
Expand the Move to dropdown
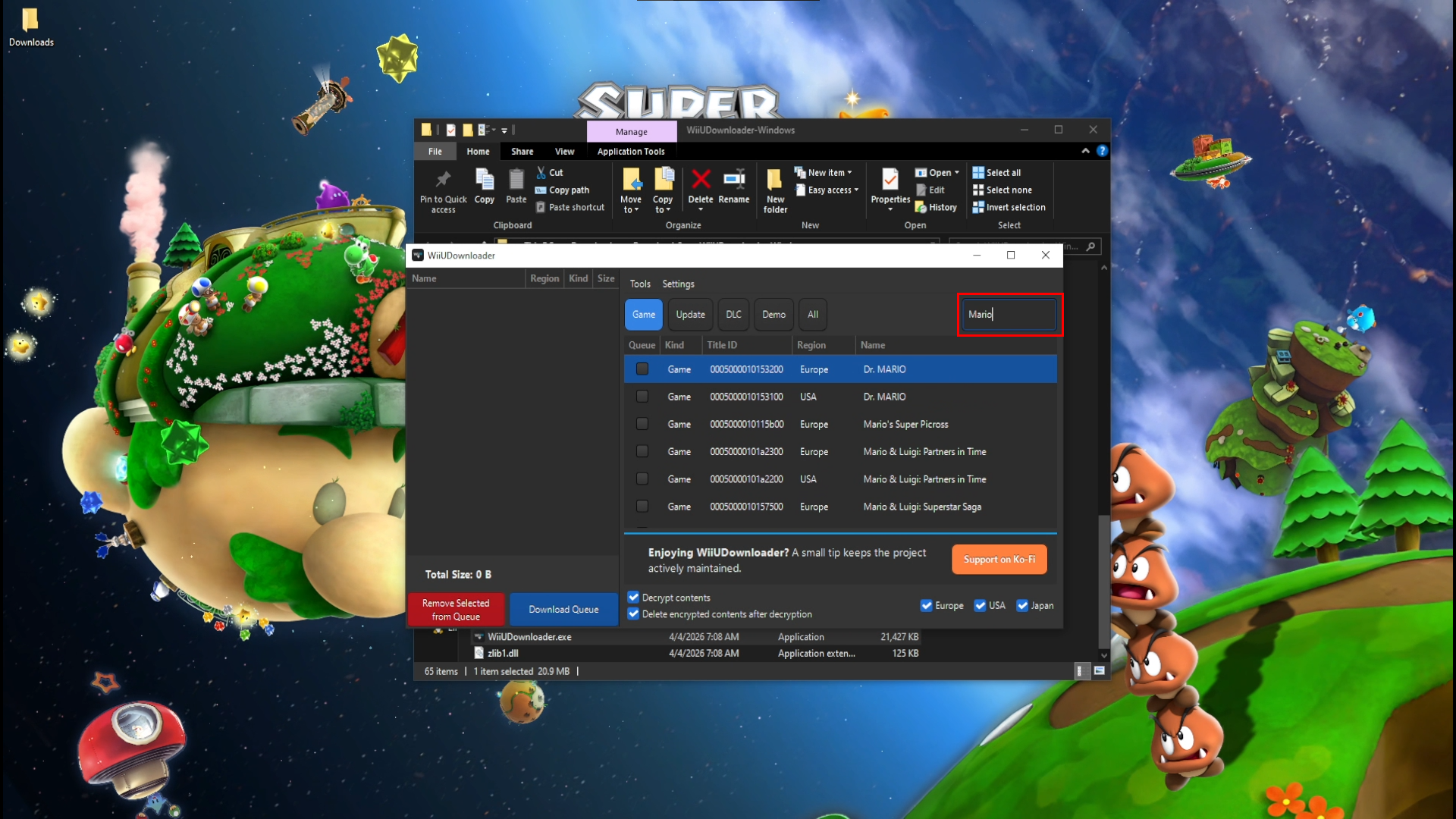[x=630, y=191]
